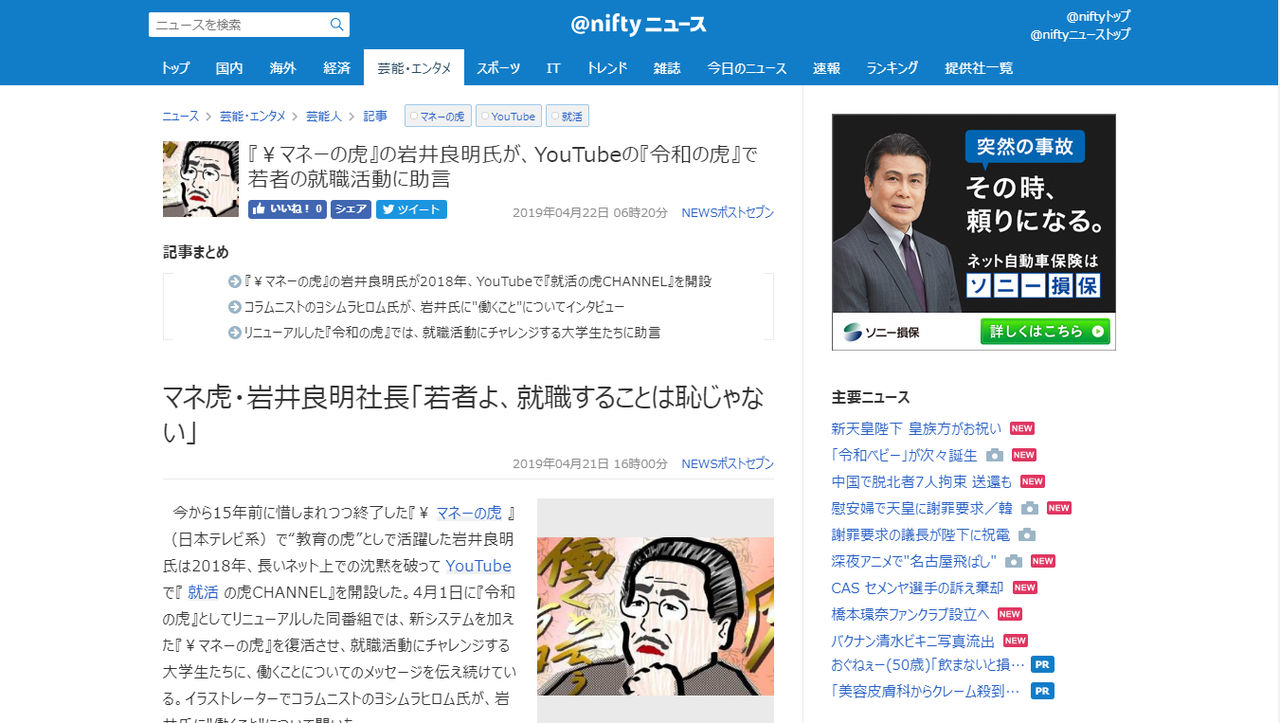Select the 雑誌 navigation tab
Screen dimensions: 1280x723
(667, 68)
